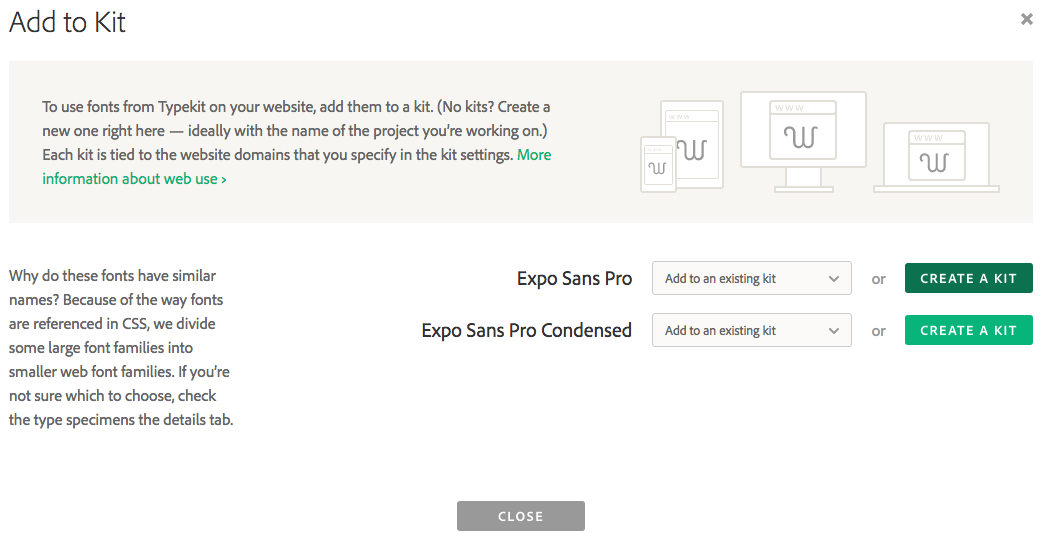
Task: Create a kit for Expo Sans Pro Condensed
Action: 968,331
